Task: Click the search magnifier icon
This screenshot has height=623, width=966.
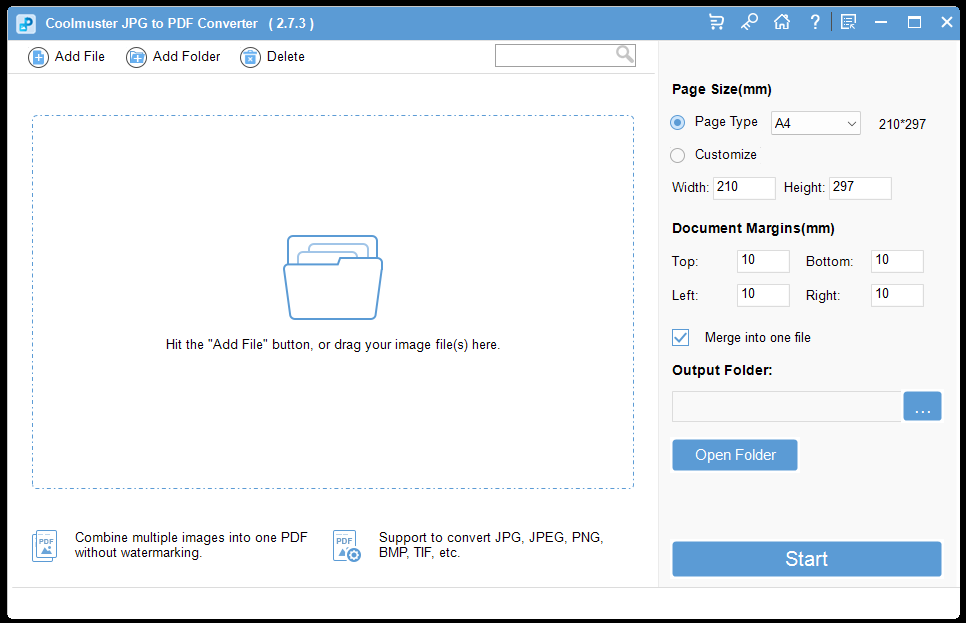Action: (624, 55)
